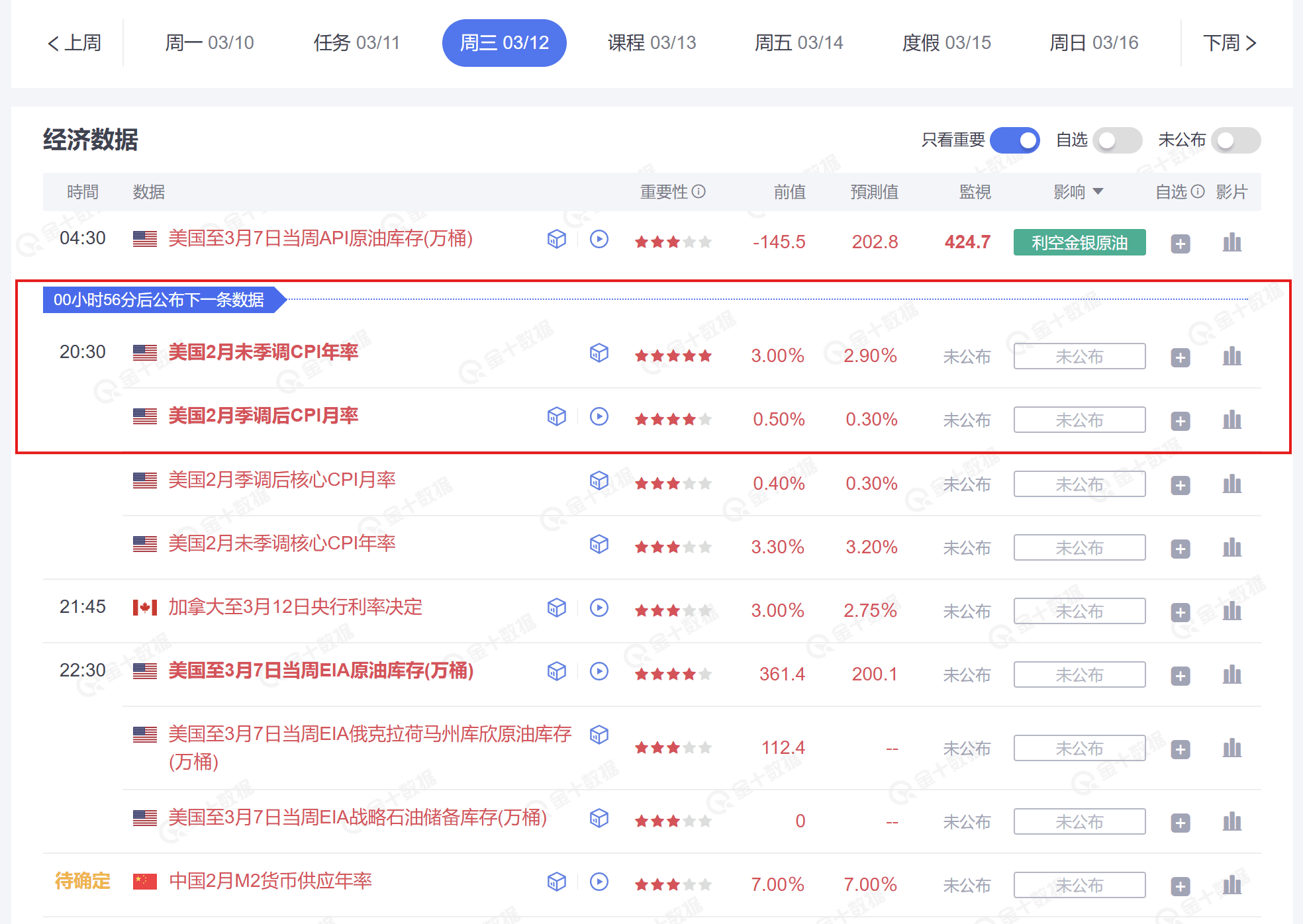The width and height of the screenshot is (1303, 924).
Task: Go to the following week with 下周
Action: pyautogui.click(x=1229, y=43)
